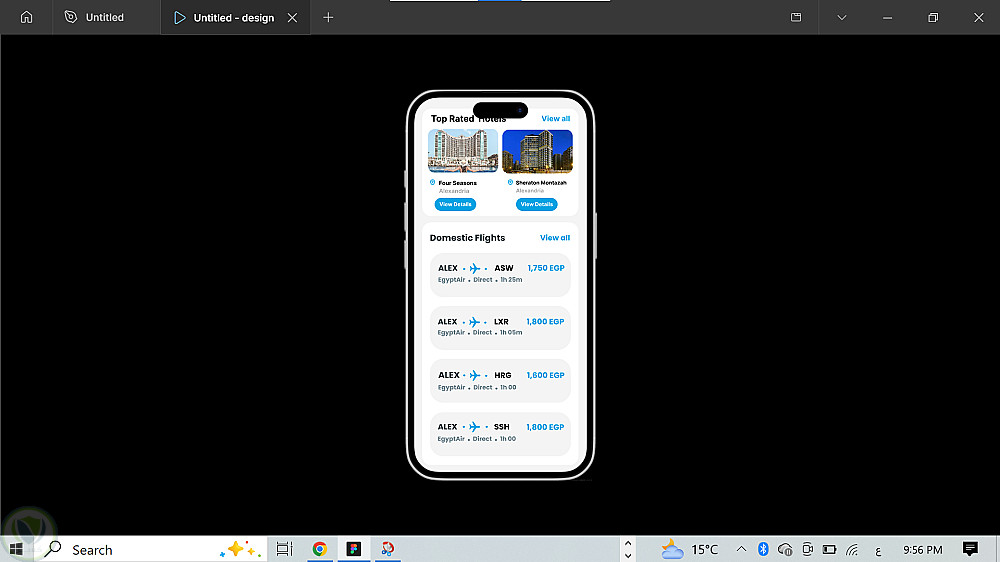
Task: Select the ALEX to ASW flight card
Action: (x=500, y=274)
